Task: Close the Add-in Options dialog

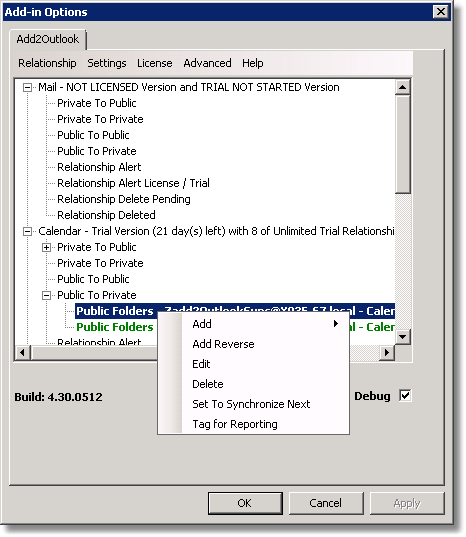Action: tap(441, 12)
